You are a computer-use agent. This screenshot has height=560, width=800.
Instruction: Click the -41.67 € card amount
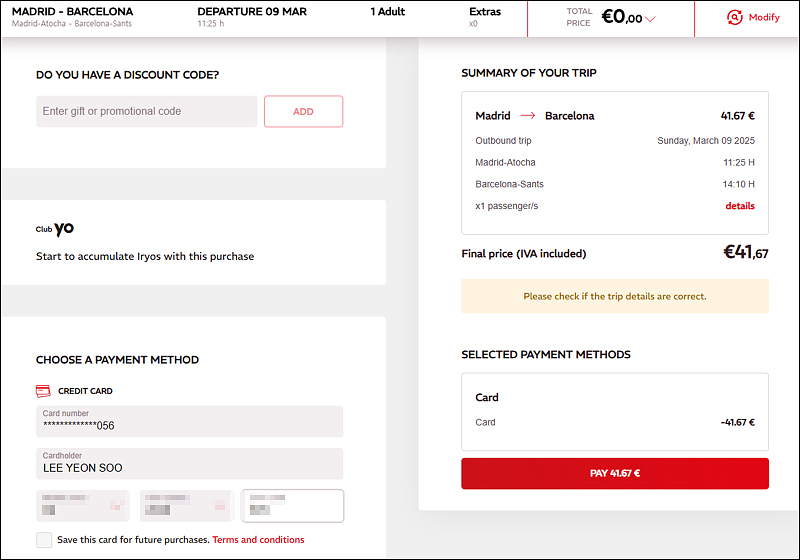[x=738, y=422]
